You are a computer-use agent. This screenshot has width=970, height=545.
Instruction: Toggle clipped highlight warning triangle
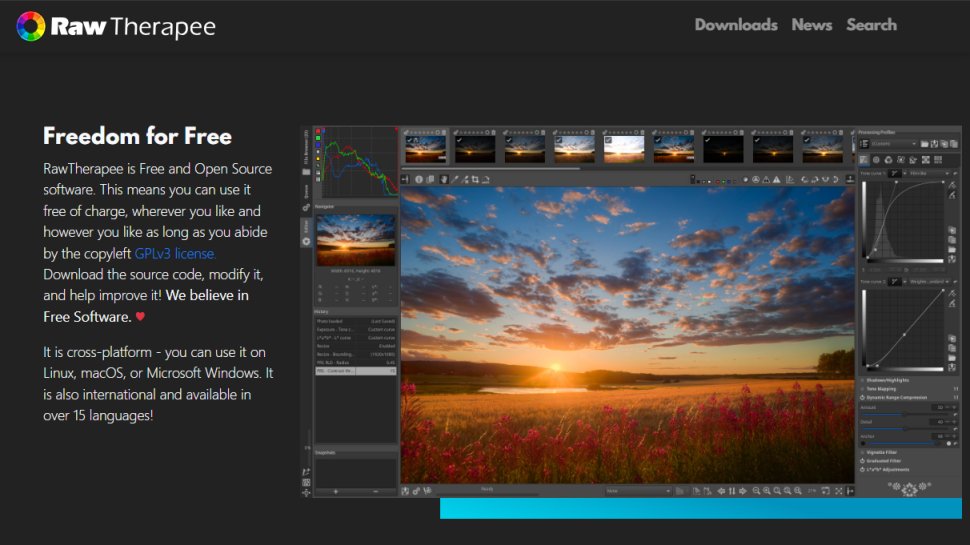point(776,179)
